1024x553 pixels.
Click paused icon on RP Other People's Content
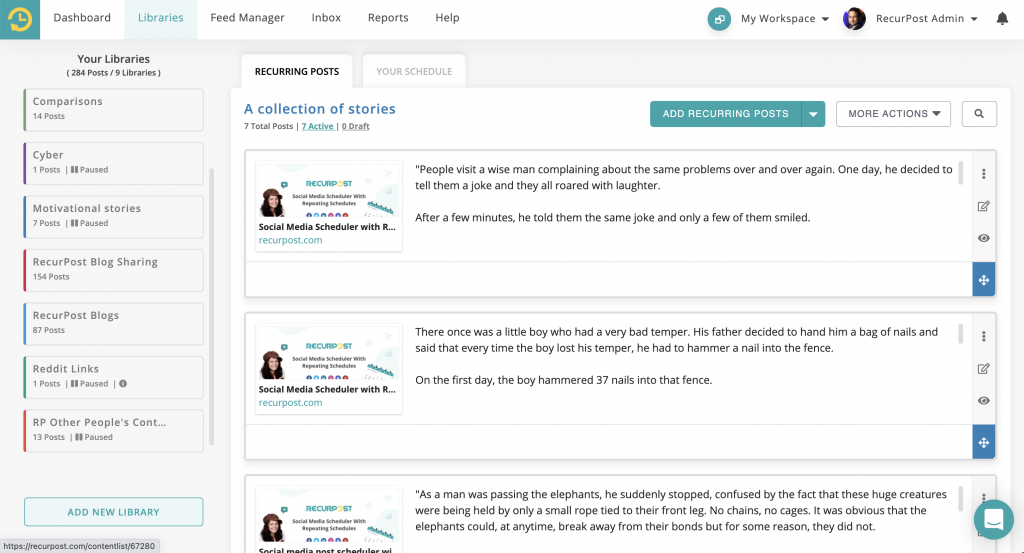pos(78,437)
